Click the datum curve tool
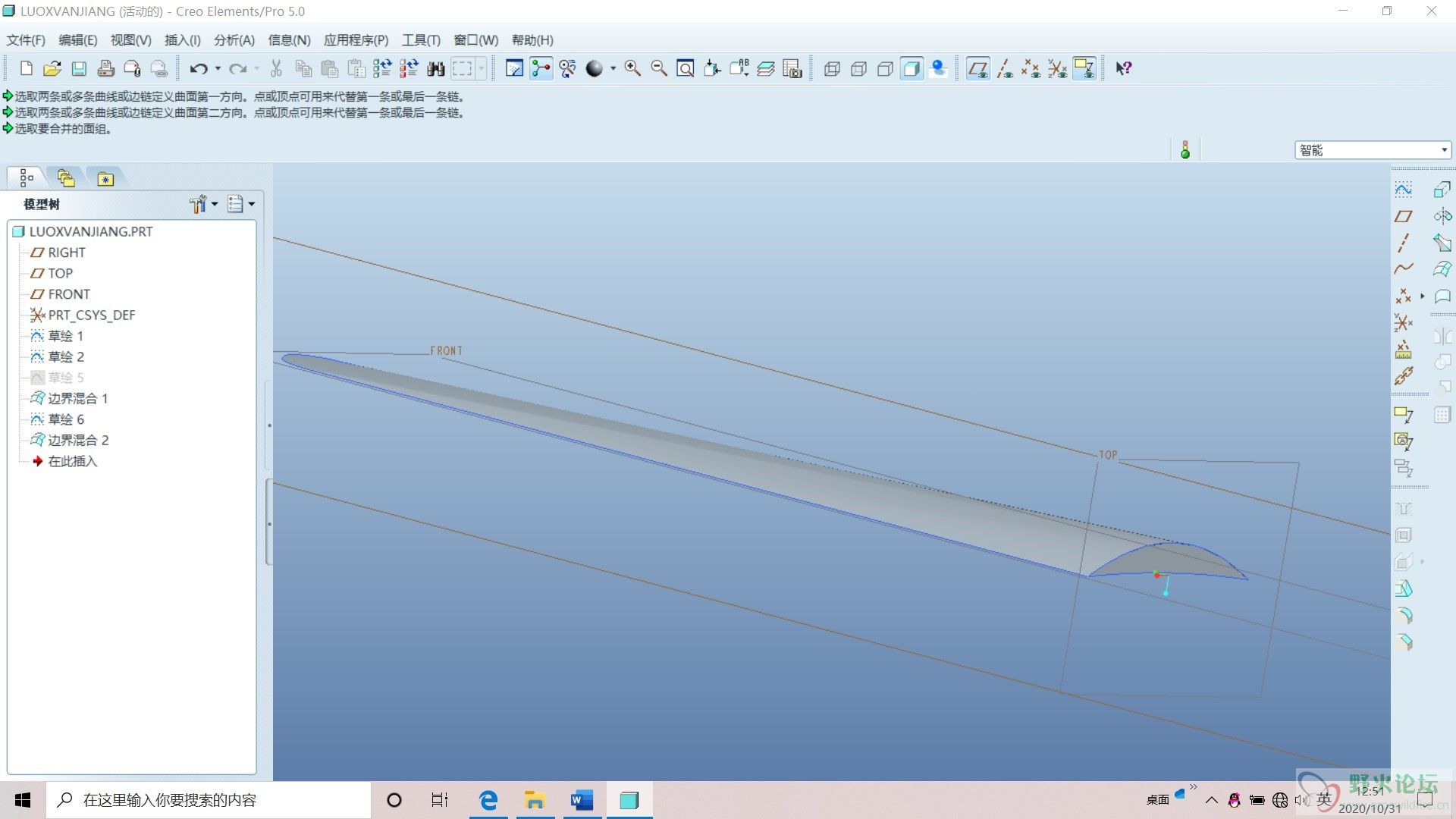The width and height of the screenshot is (1456, 819). click(1404, 269)
